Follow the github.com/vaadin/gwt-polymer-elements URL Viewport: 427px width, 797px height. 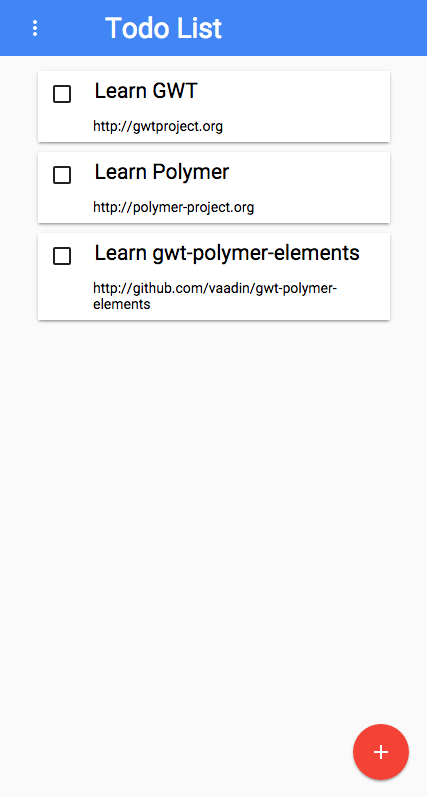pos(215,296)
